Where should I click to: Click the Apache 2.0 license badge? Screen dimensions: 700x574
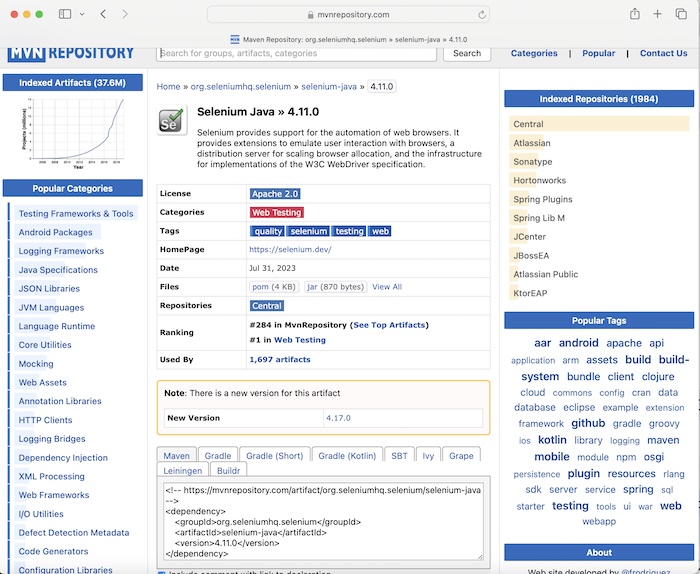click(x=275, y=194)
